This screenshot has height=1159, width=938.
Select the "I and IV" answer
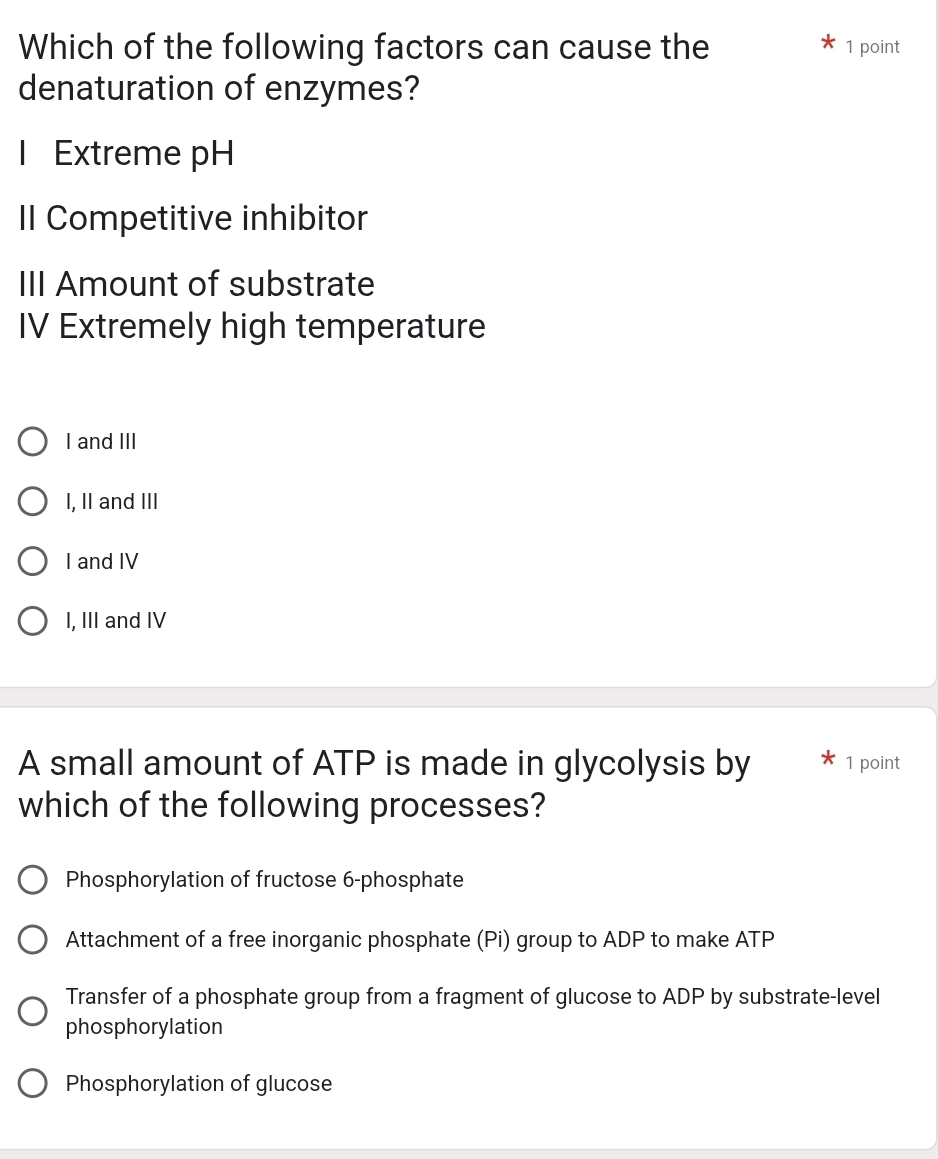[x=33, y=561]
